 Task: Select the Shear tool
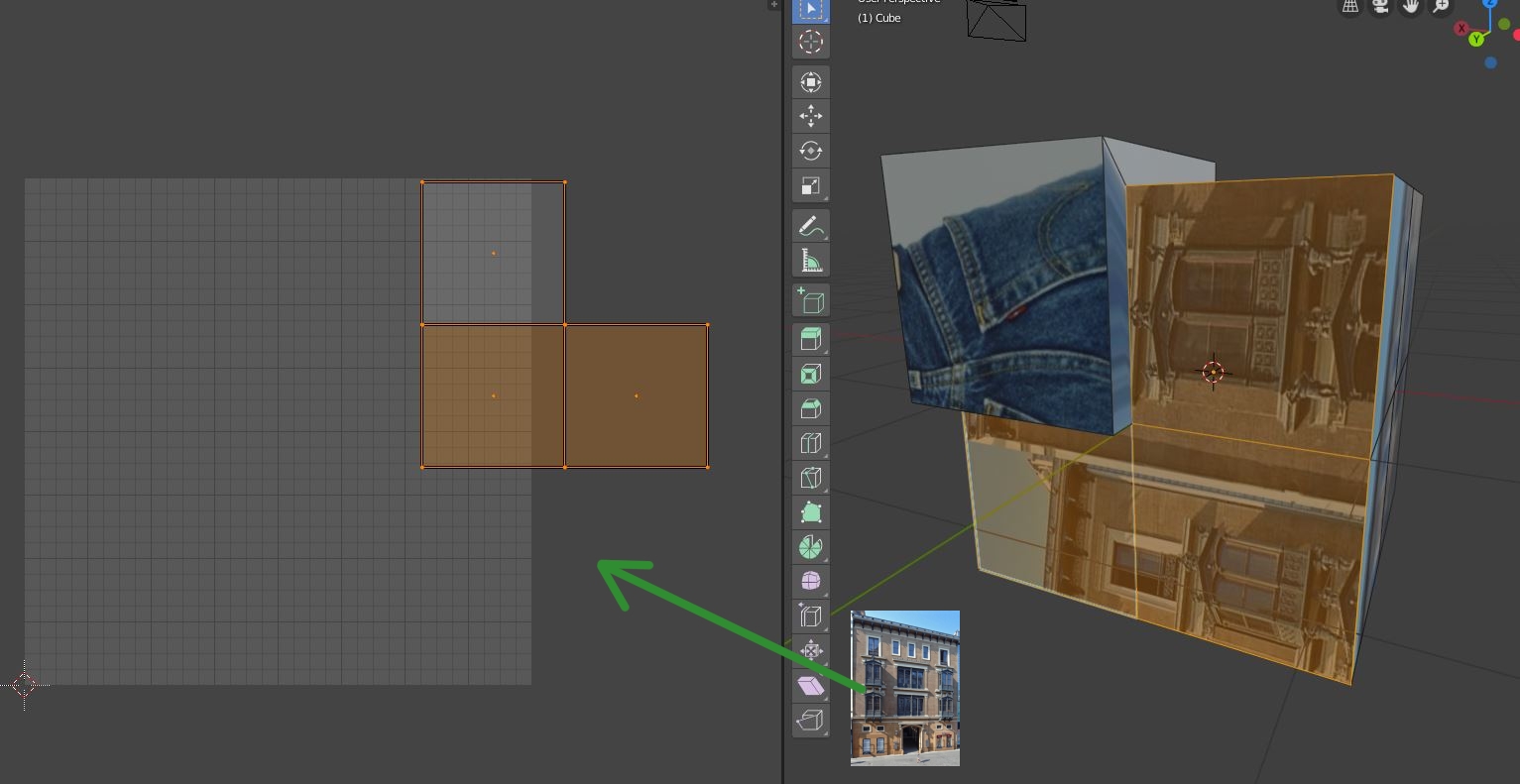tap(811, 685)
